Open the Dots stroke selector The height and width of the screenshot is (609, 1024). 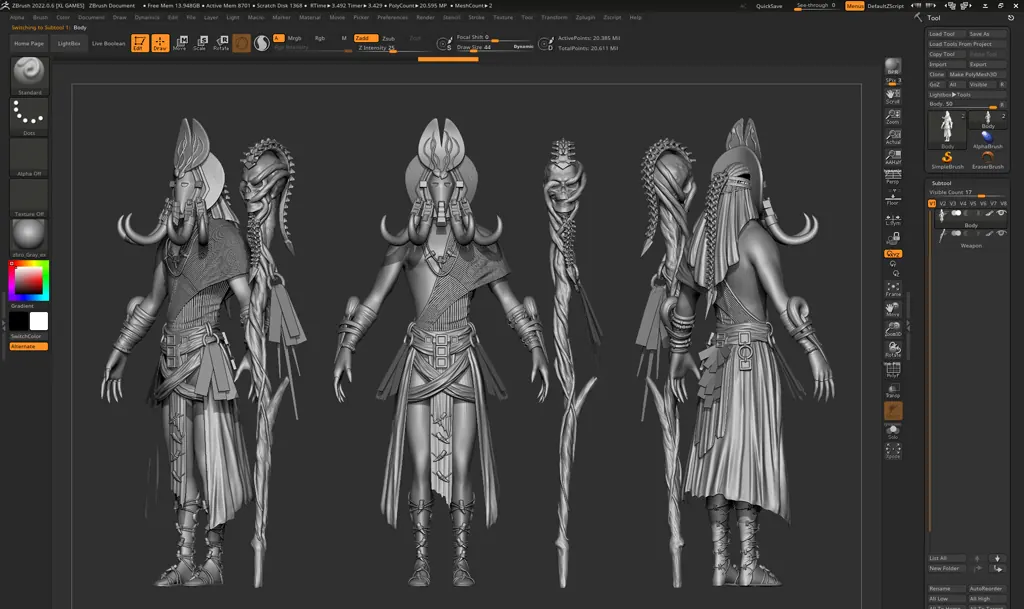coord(29,117)
